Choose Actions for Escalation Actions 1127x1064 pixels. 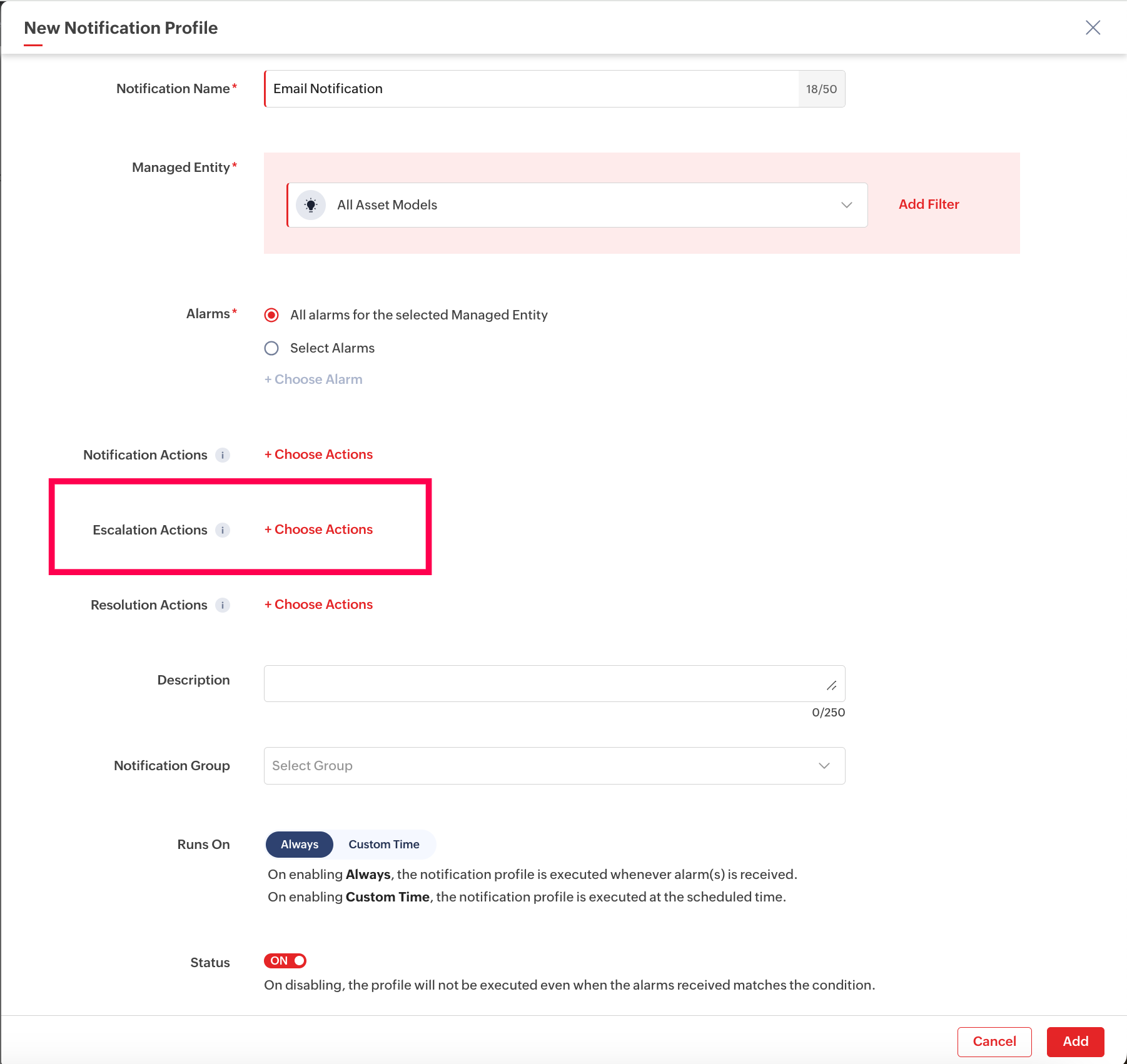pos(318,529)
